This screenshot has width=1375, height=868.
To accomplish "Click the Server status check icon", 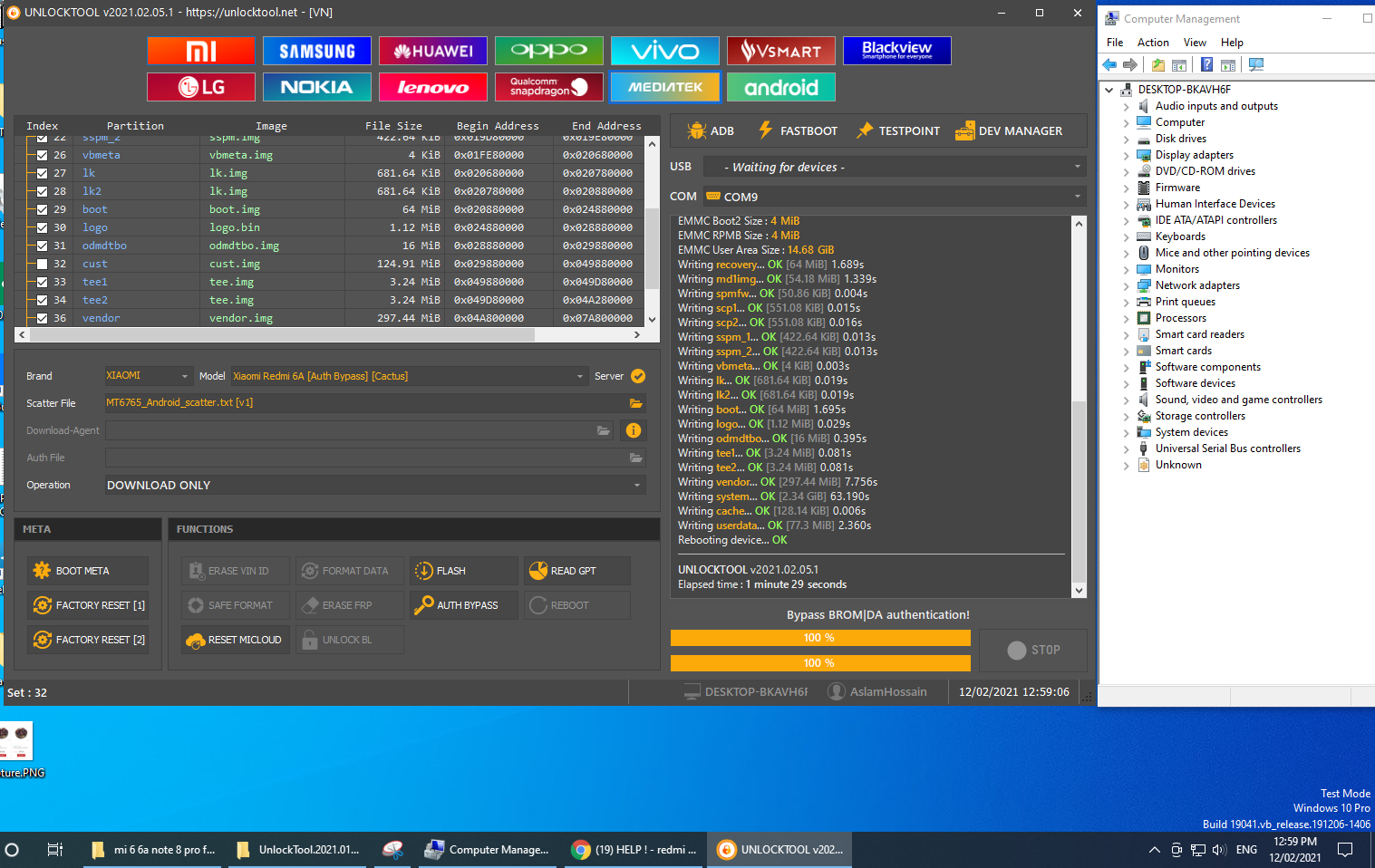I will pyautogui.click(x=638, y=376).
